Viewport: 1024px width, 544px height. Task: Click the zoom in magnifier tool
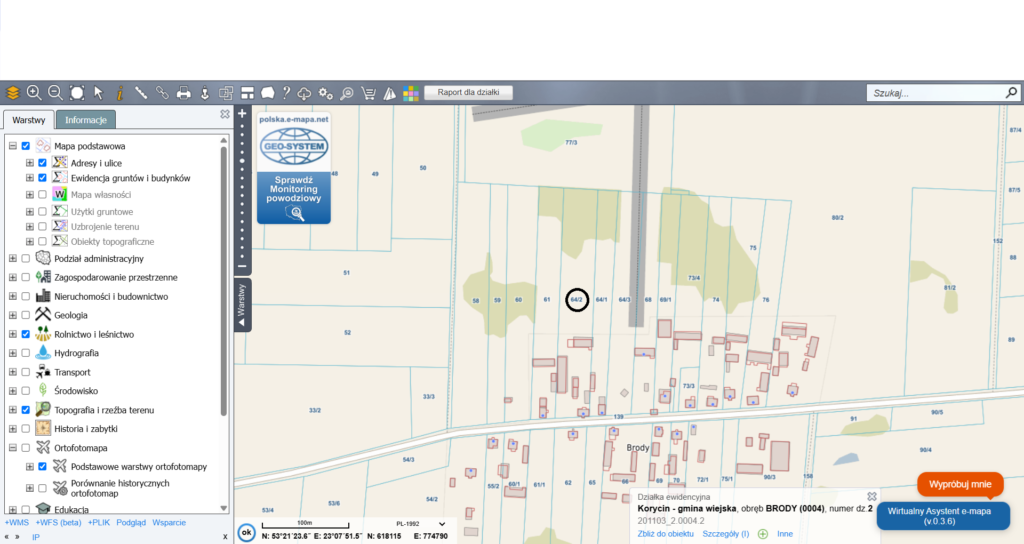34,93
